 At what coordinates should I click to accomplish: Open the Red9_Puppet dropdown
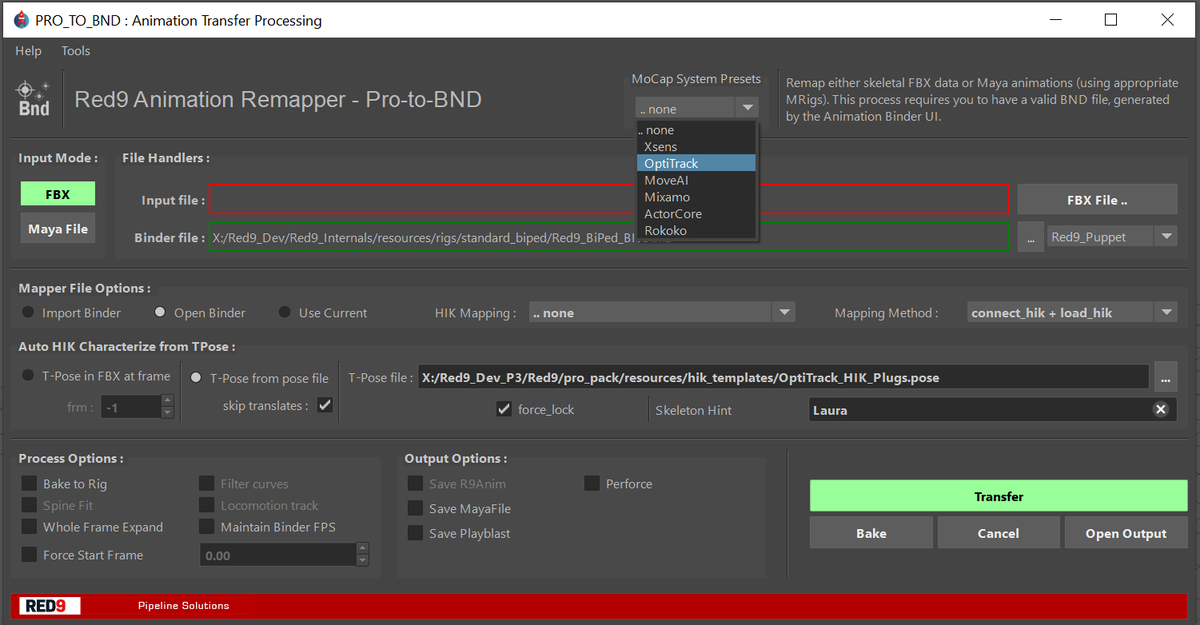click(x=1112, y=237)
